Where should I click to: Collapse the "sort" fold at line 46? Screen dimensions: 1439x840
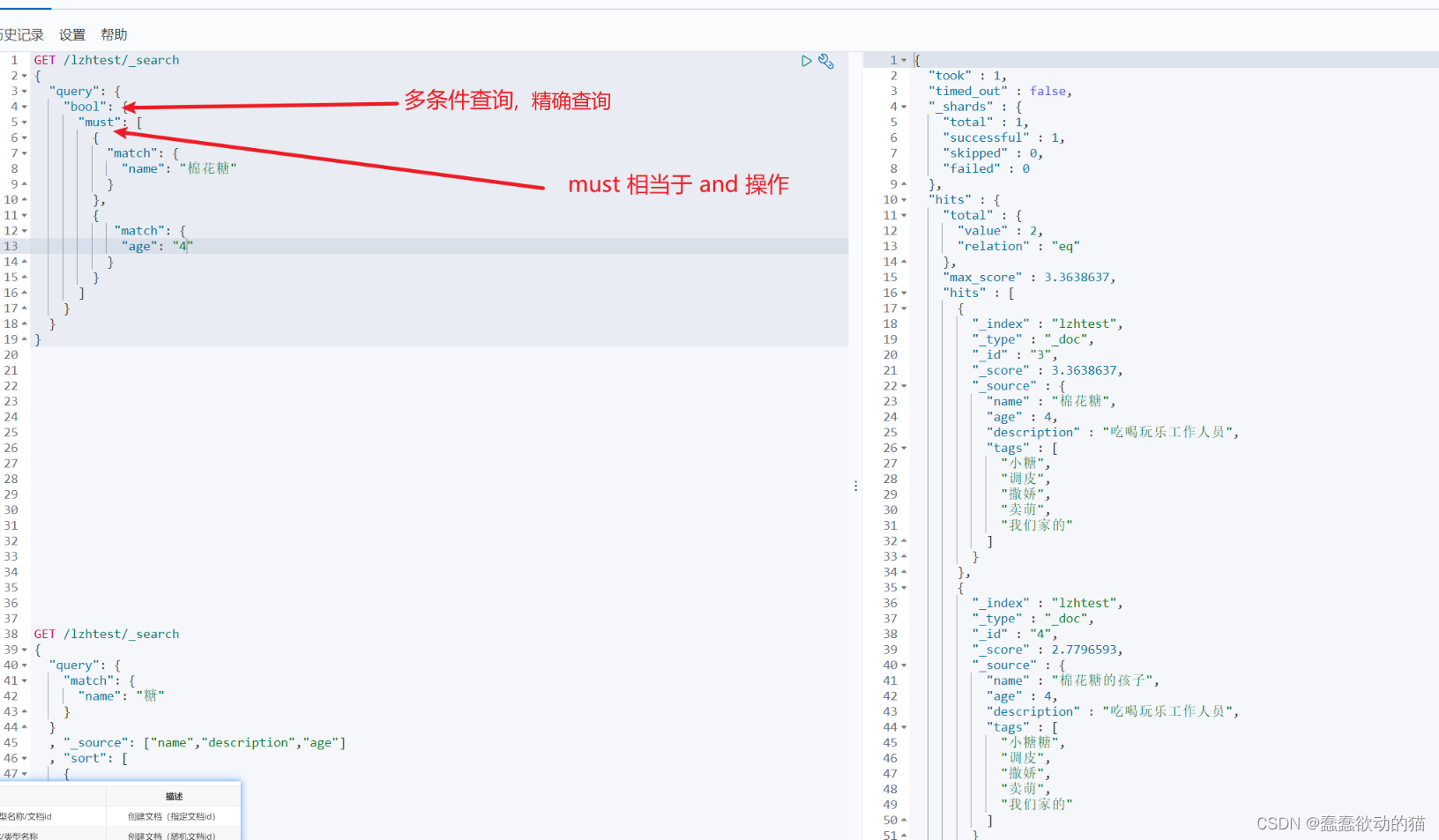[25, 759]
